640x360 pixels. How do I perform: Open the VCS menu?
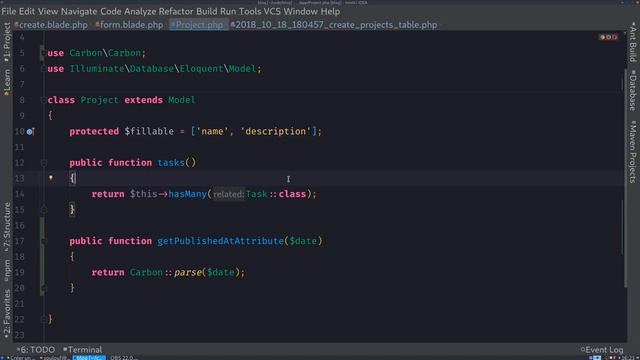click(x=272, y=11)
